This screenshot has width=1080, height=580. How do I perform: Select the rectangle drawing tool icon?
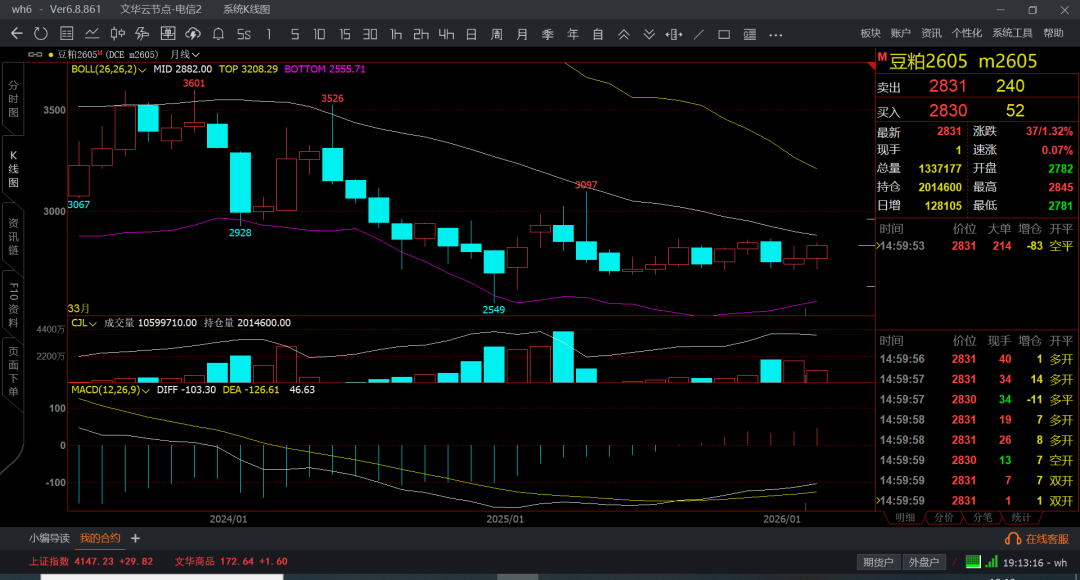[x=724, y=34]
